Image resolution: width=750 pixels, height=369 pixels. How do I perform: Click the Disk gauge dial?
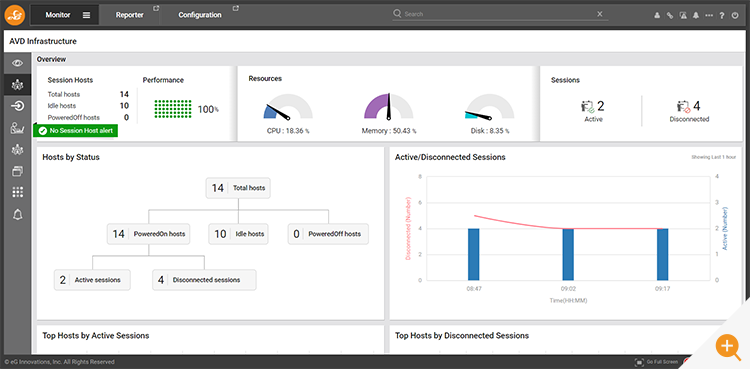coord(489,107)
